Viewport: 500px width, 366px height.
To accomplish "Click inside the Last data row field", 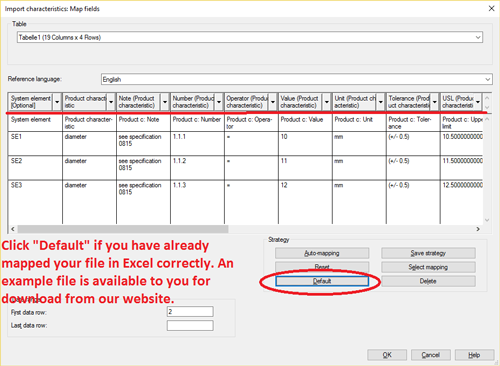I will click(x=190, y=325).
